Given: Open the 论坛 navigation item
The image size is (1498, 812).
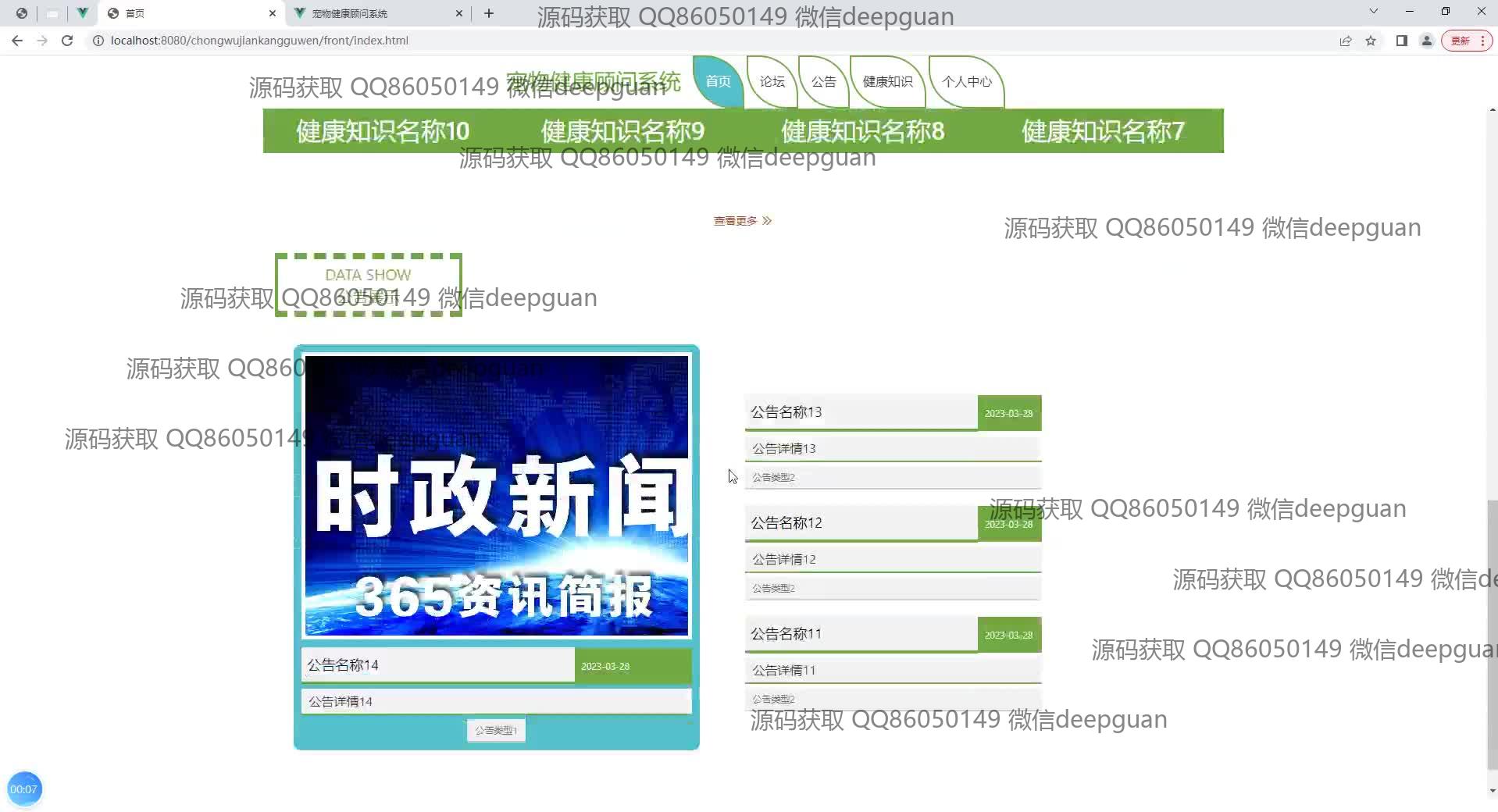Looking at the screenshot, I should [x=772, y=81].
